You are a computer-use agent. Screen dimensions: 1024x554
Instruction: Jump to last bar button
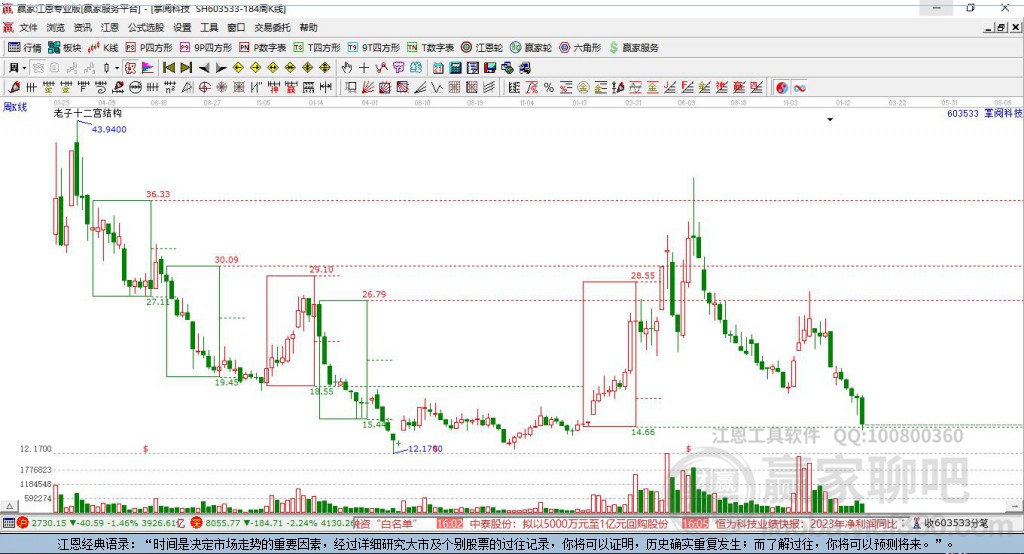[186, 68]
